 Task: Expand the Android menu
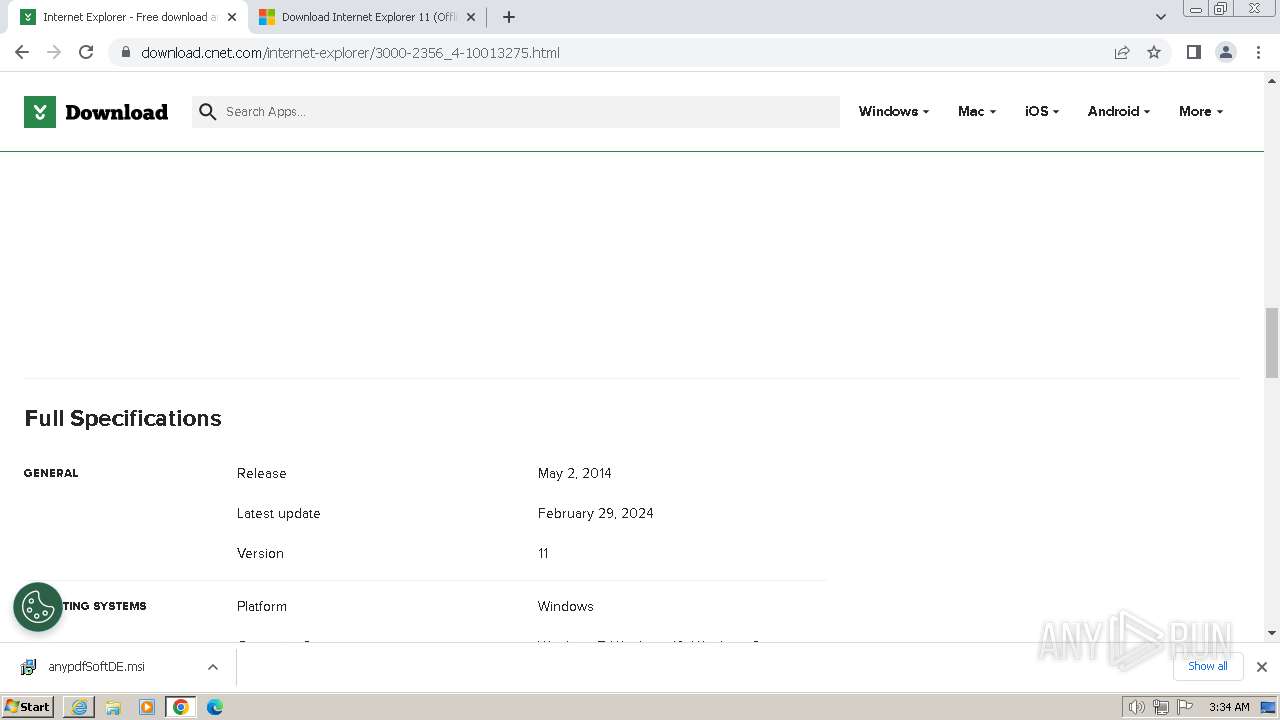tap(1118, 111)
